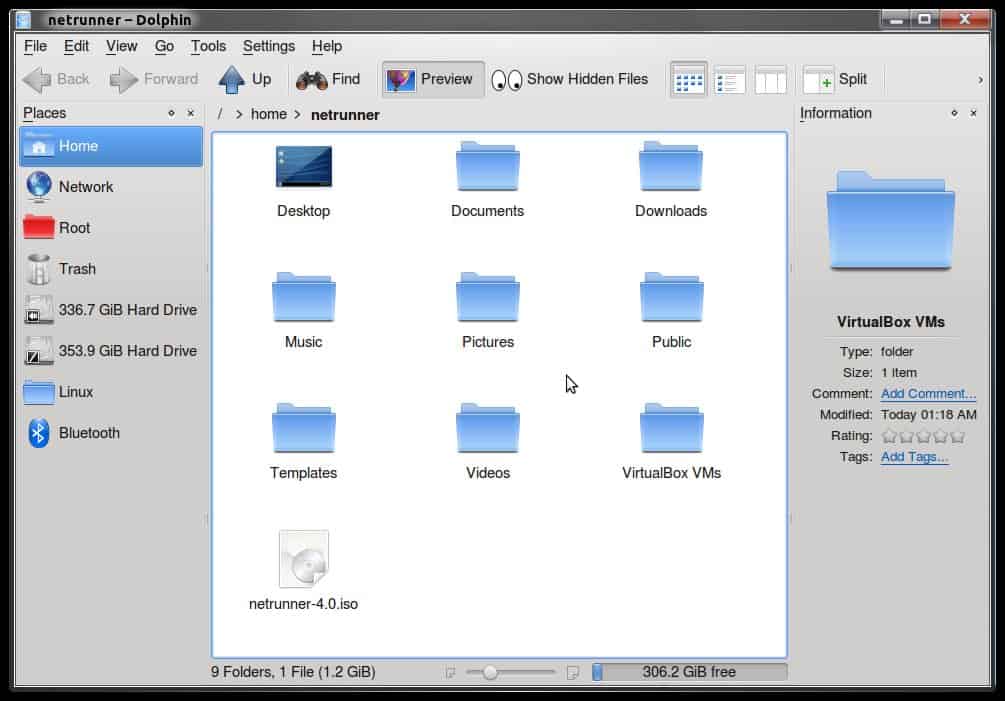This screenshot has width=1005, height=701.
Task: Open Trash in Places panel
Action: [x=111, y=269]
